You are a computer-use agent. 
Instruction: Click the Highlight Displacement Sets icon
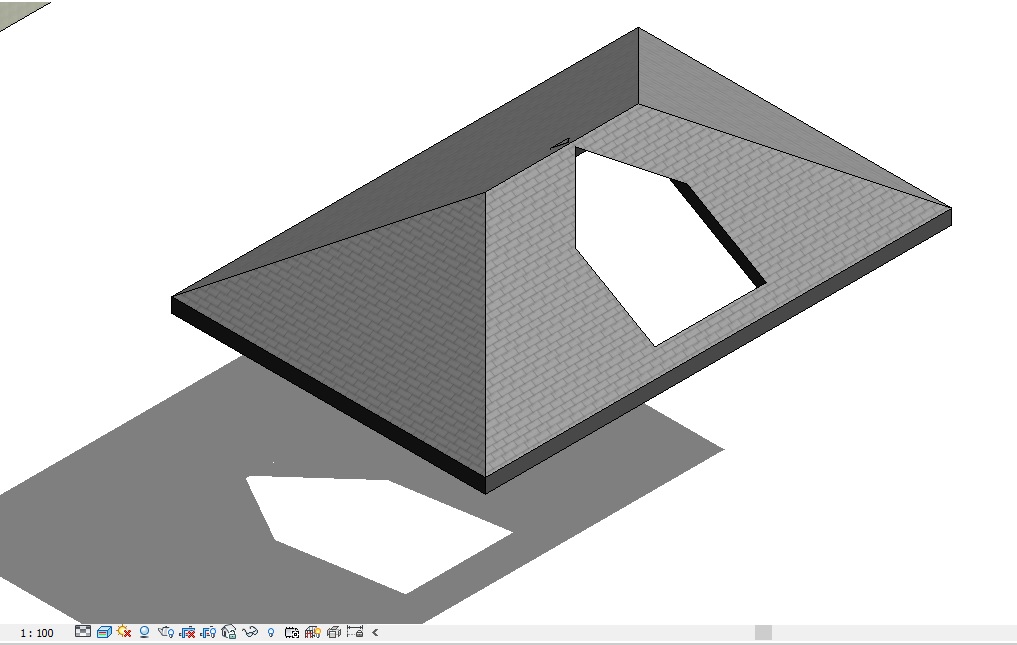click(x=334, y=632)
